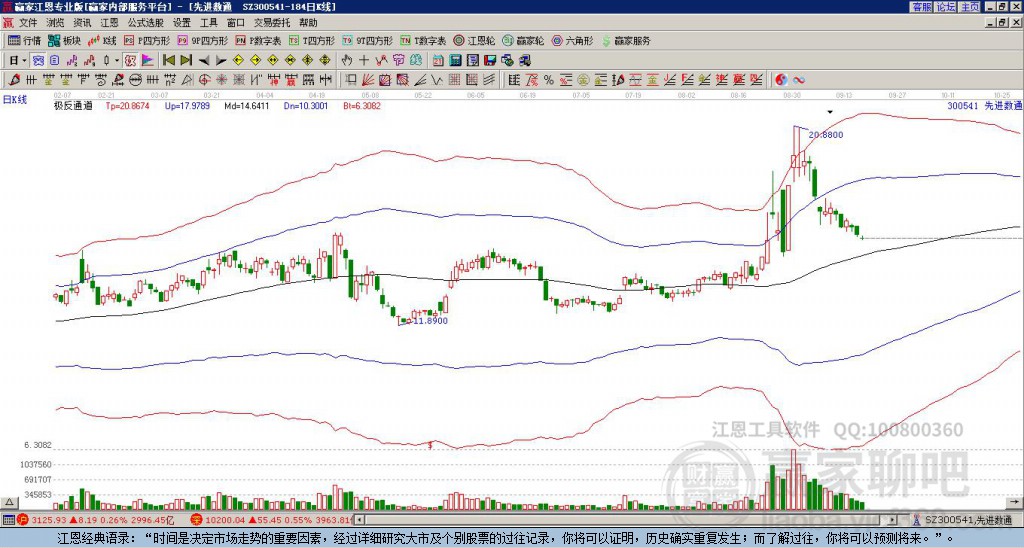Open the 窗口 menu
This screenshot has height=548, width=1024.
236,23
